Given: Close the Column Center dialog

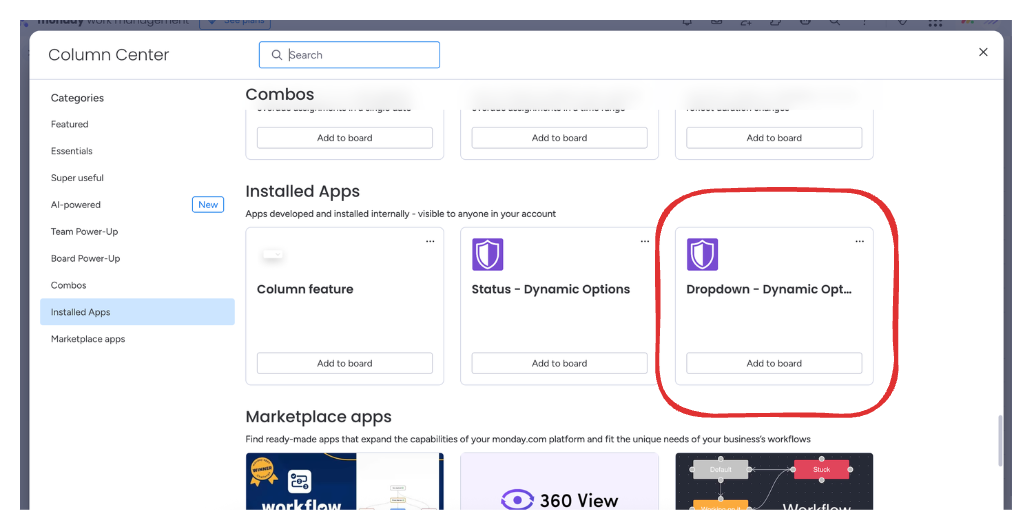Looking at the screenshot, I should pos(983,52).
